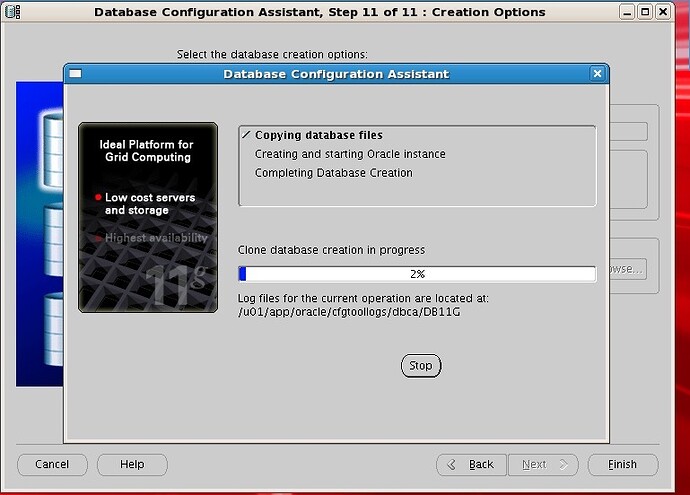Click 'Clone database creation in progress' label
This screenshot has width=690, height=495.
[331, 250]
